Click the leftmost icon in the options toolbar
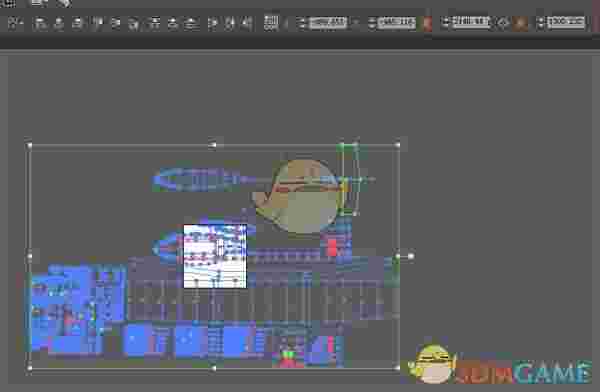Viewport: 600px width, 392px height. (x=15, y=24)
